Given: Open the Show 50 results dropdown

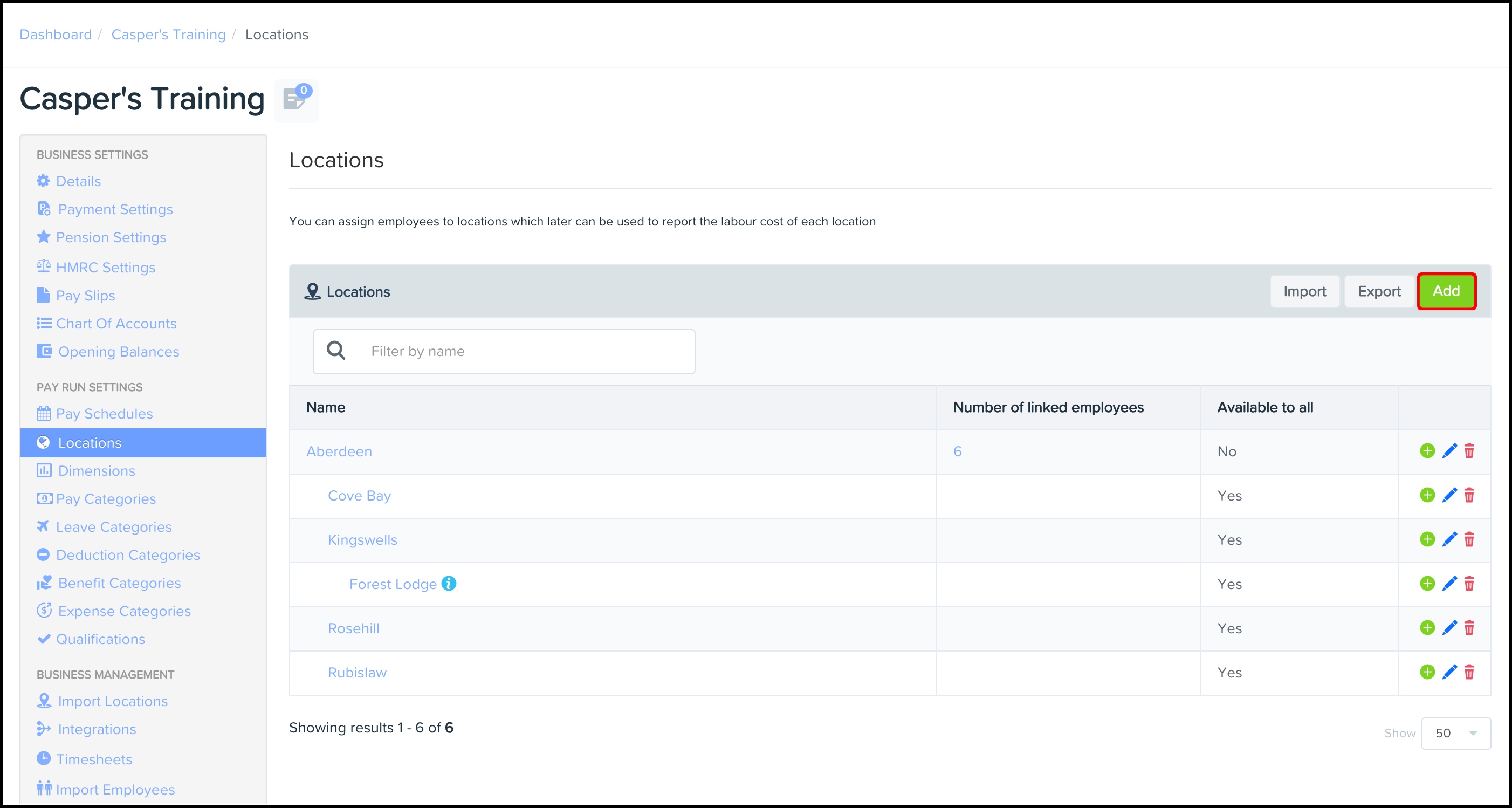Looking at the screenshot, I should (1455, 733).
